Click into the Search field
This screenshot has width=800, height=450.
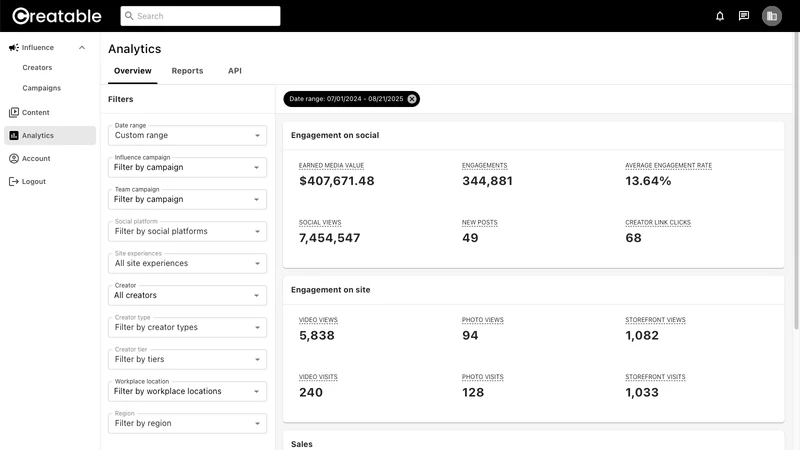tap(200, 16)
